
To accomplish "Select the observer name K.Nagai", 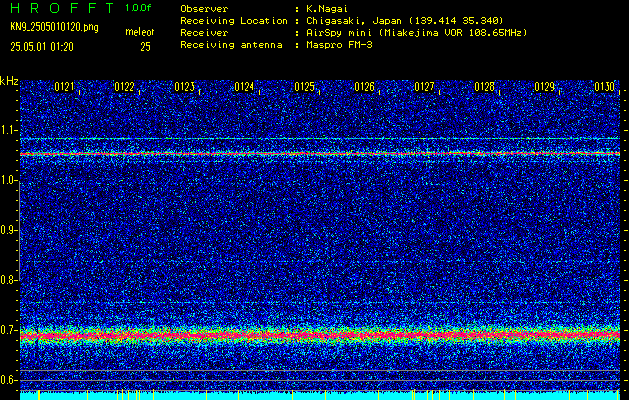I will 327,9.
